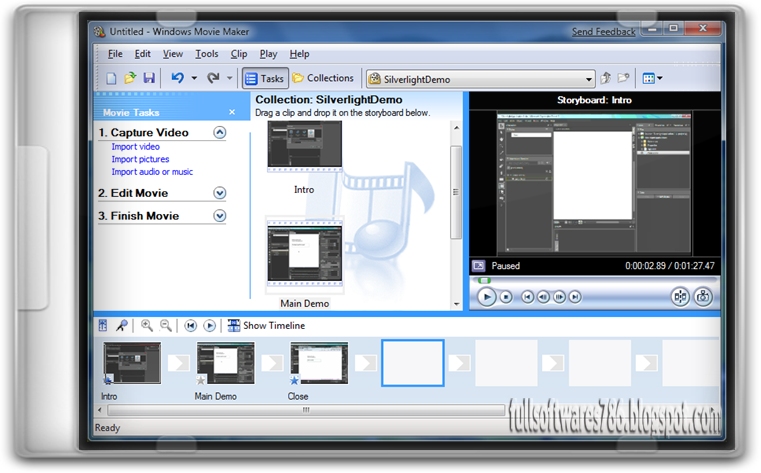Redo the last undone action
The height and width of the screenshot is (473, 761).
click(214, 78)
